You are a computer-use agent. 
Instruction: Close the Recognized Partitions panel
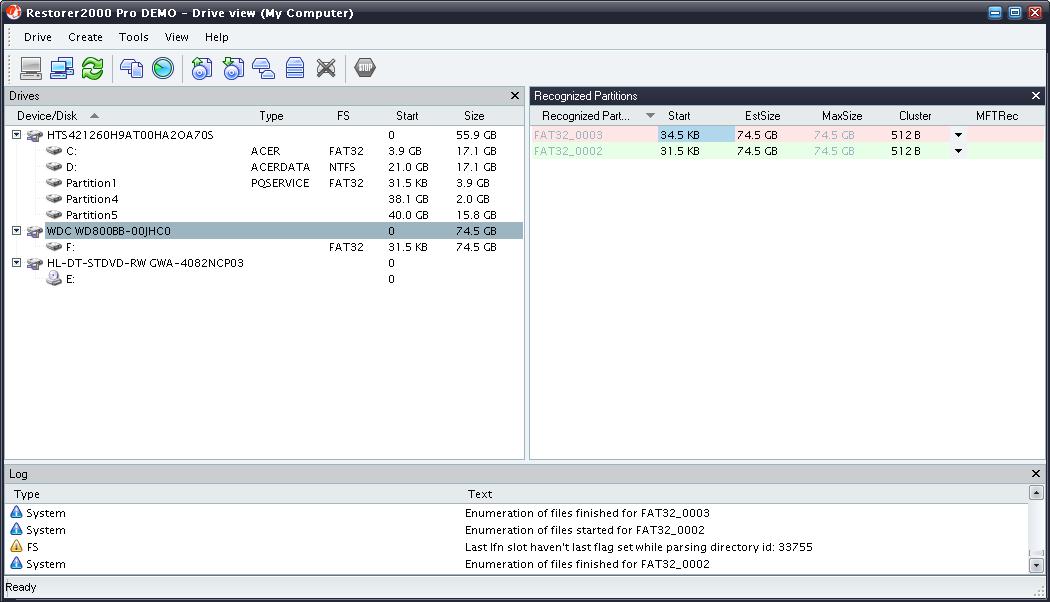point(1035,96)
